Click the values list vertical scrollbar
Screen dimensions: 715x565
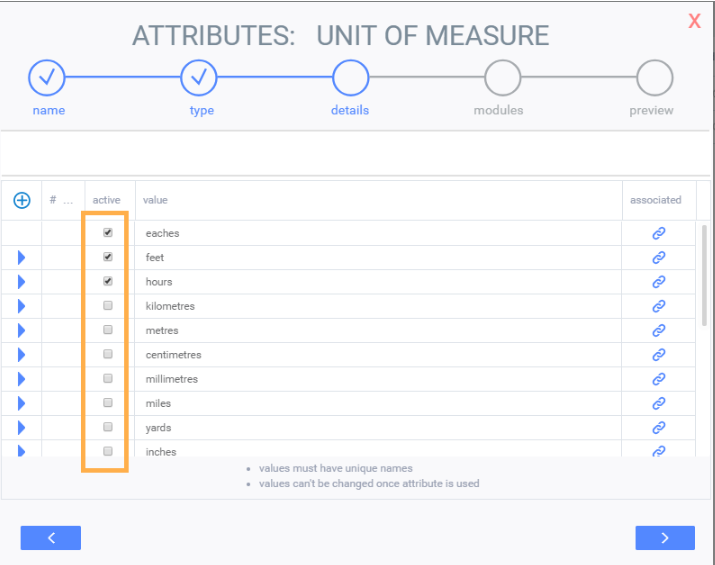(x=706, y=275)
